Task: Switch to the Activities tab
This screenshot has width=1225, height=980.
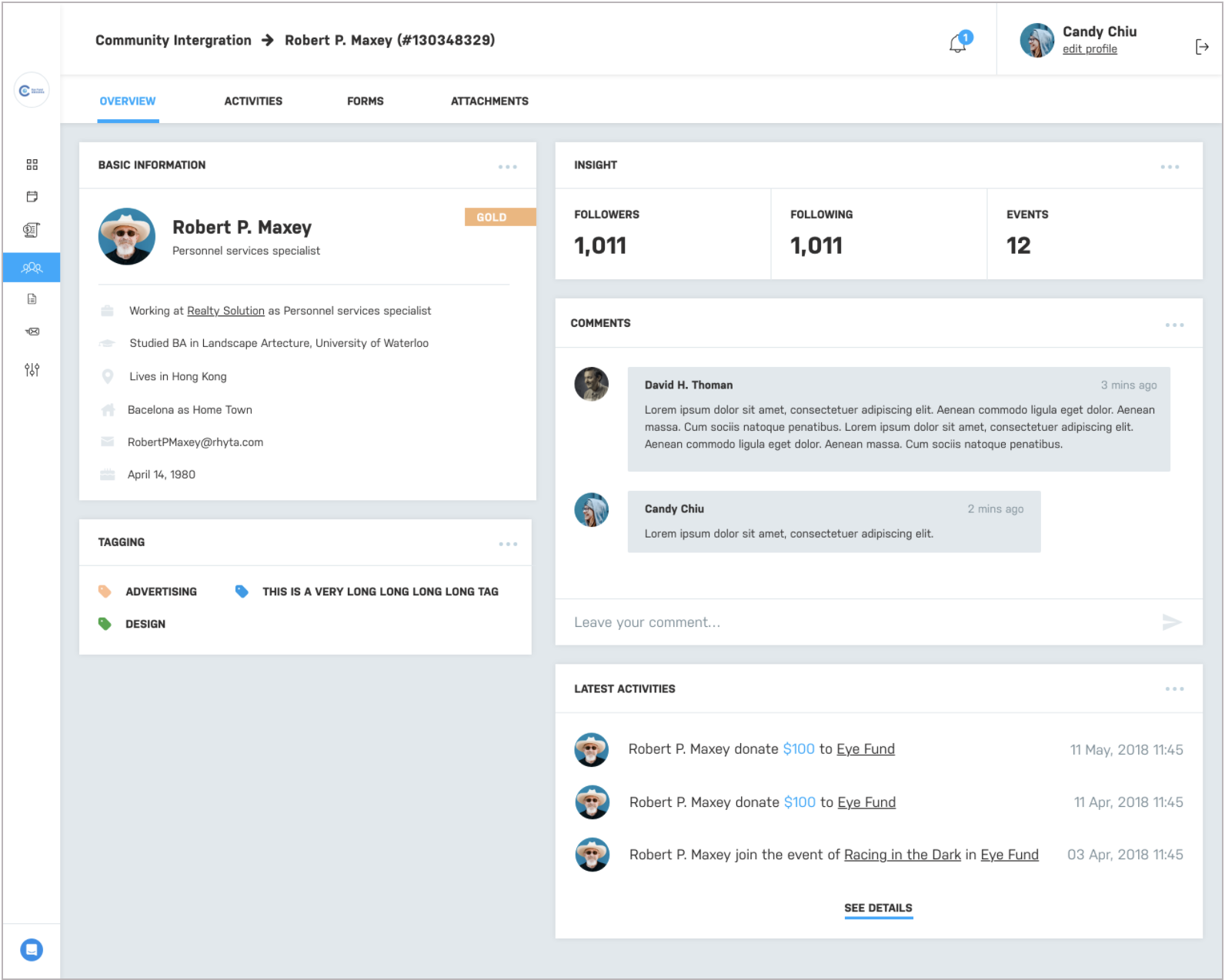Action: (253, 101)
